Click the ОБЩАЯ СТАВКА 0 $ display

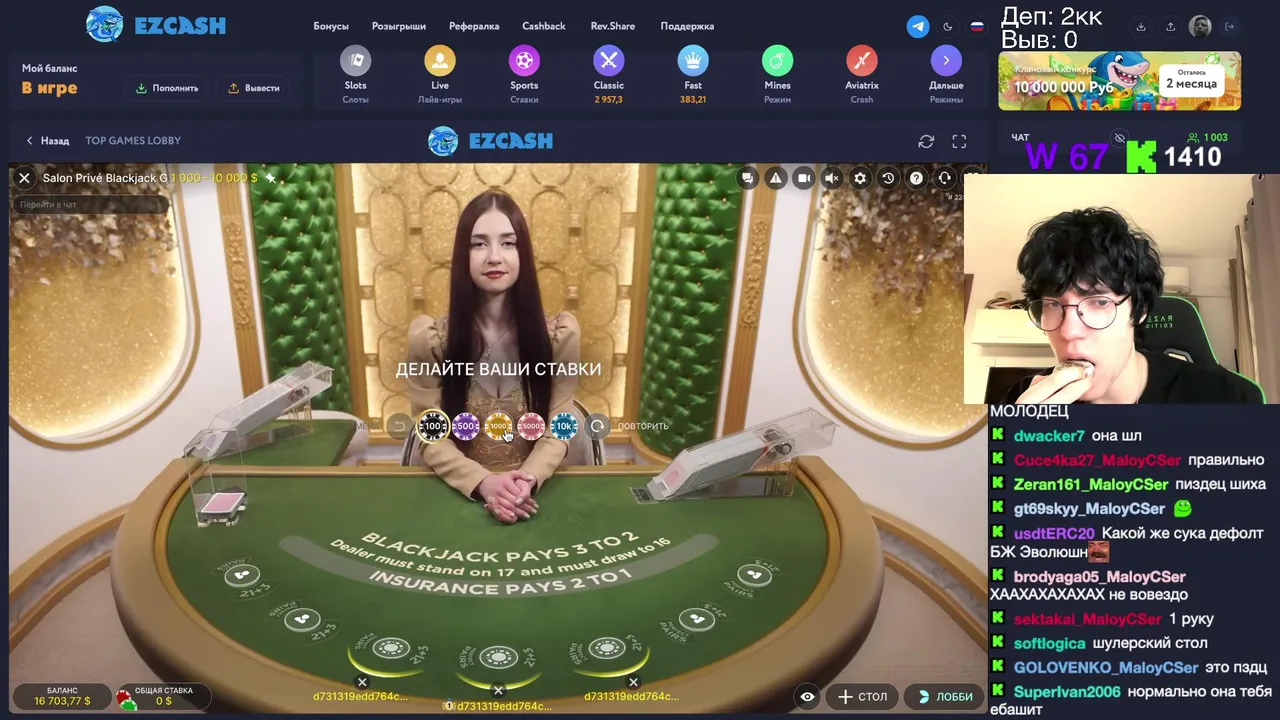[163, 696]
